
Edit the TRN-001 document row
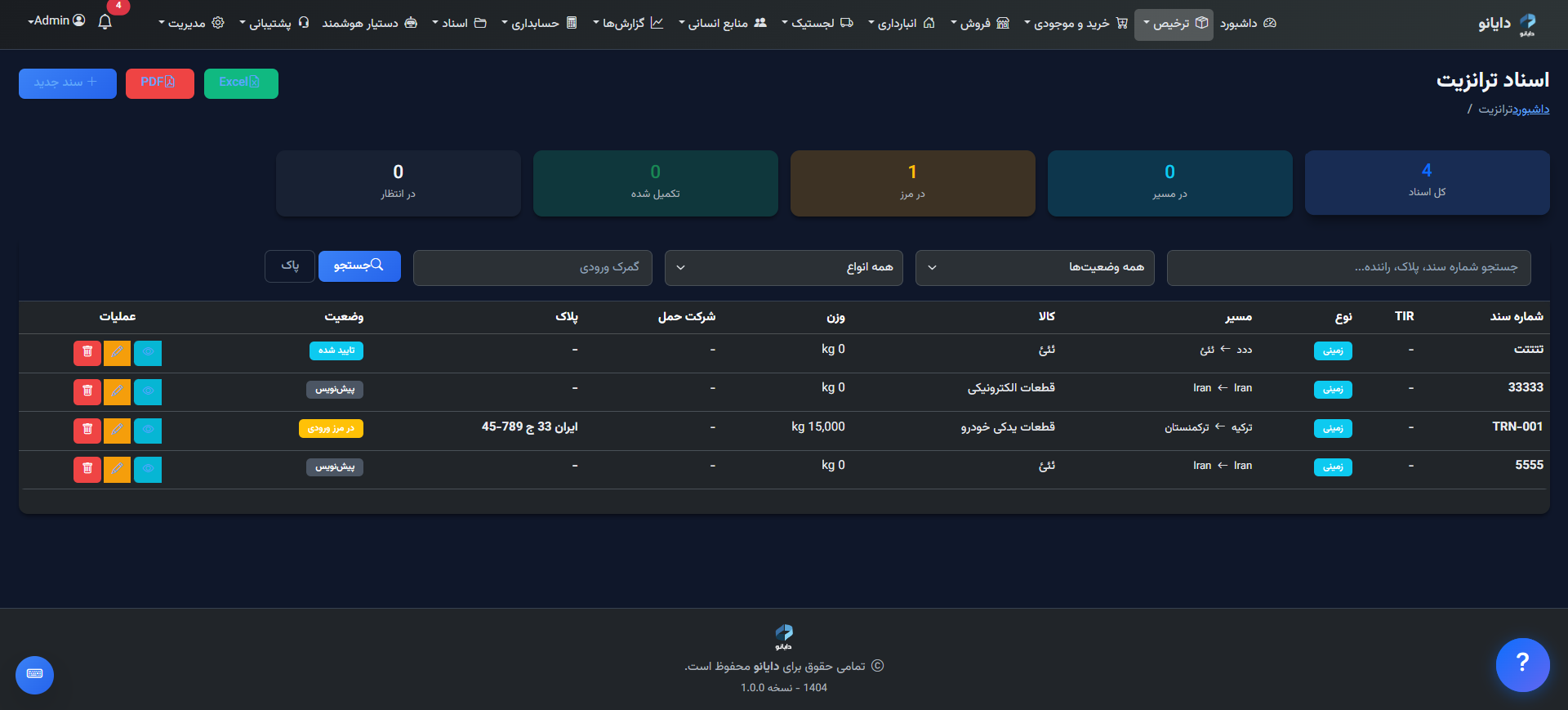pos(118,430)
